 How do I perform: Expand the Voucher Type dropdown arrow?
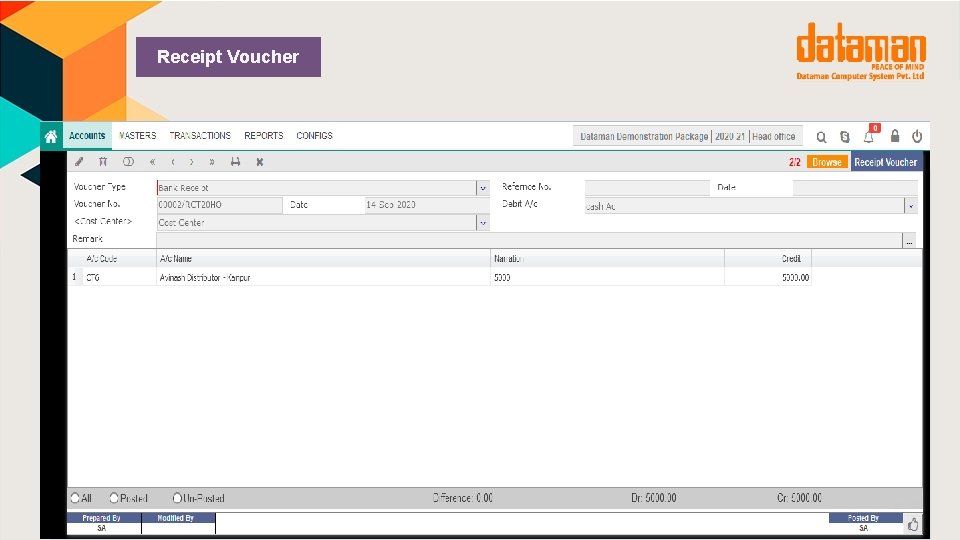482,188
